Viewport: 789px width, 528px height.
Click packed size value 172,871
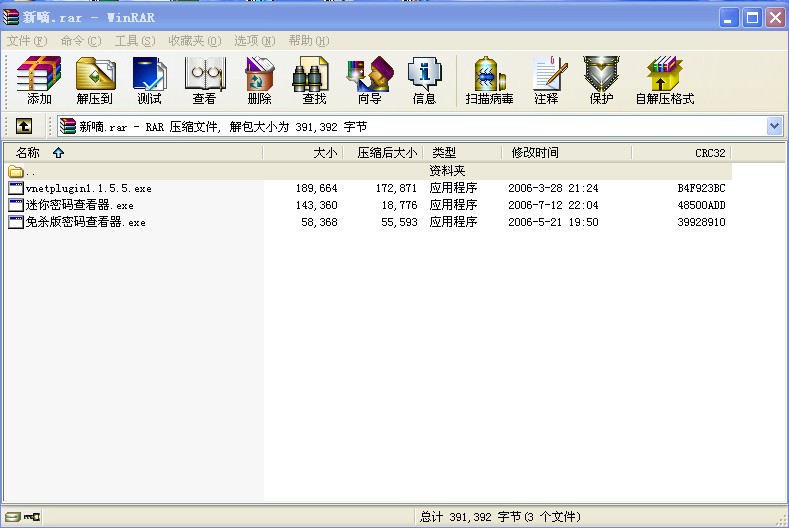(397, 188)
